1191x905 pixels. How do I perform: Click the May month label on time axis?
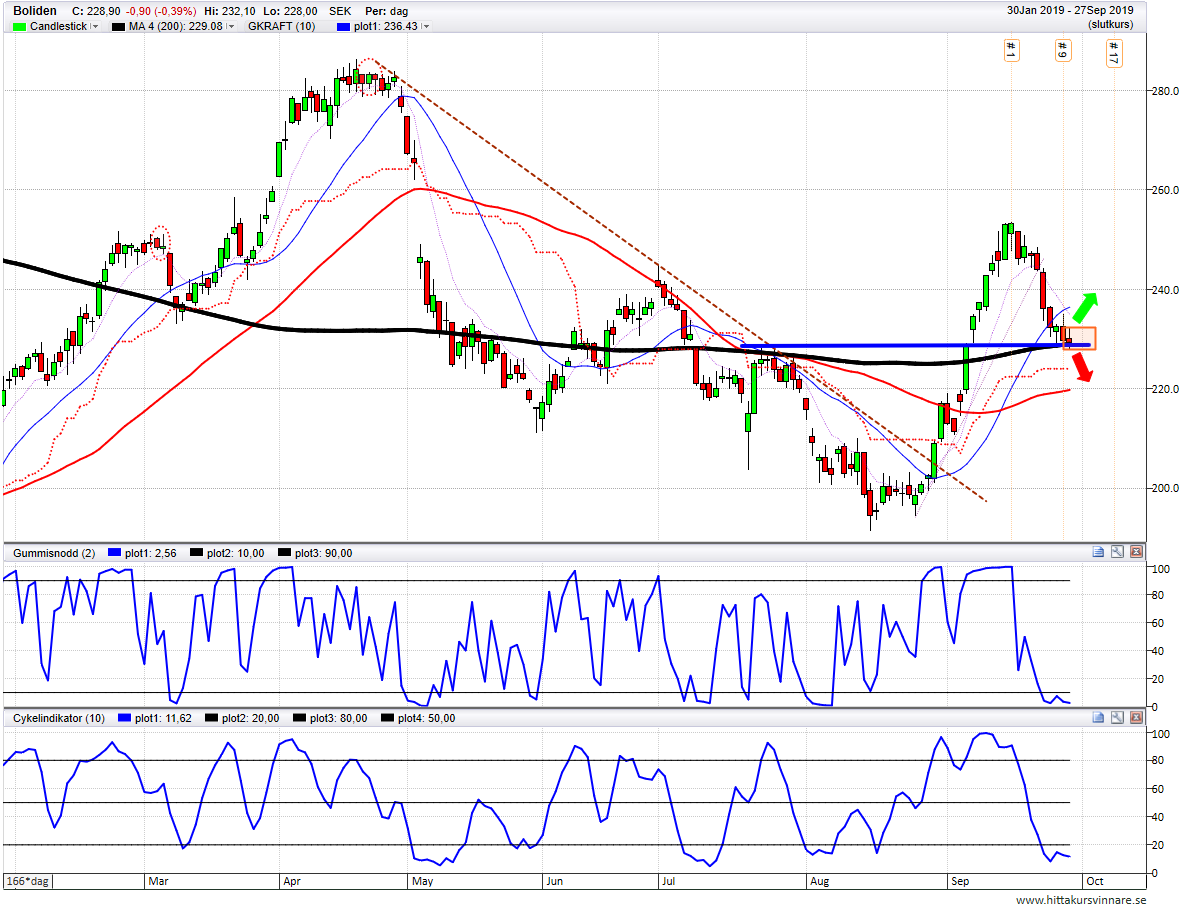pos(422,881)
